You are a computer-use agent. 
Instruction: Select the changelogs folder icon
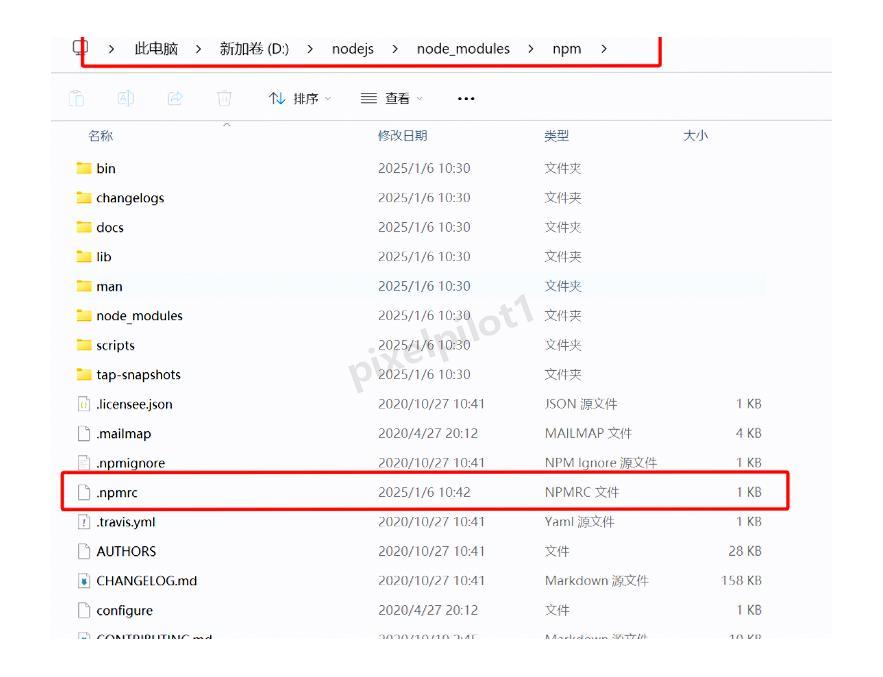click(84, 198)
